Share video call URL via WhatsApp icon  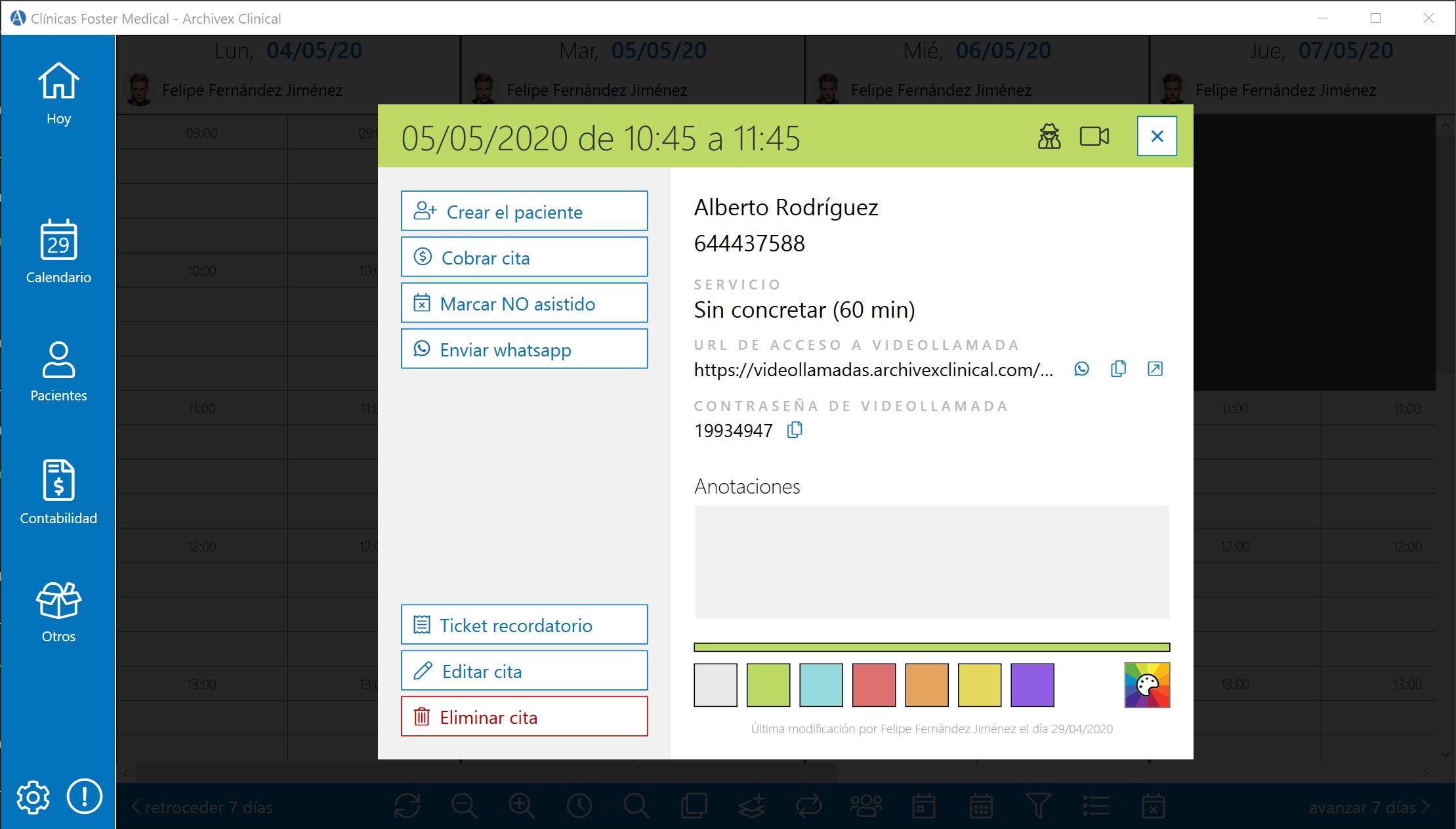[1081, 369]
